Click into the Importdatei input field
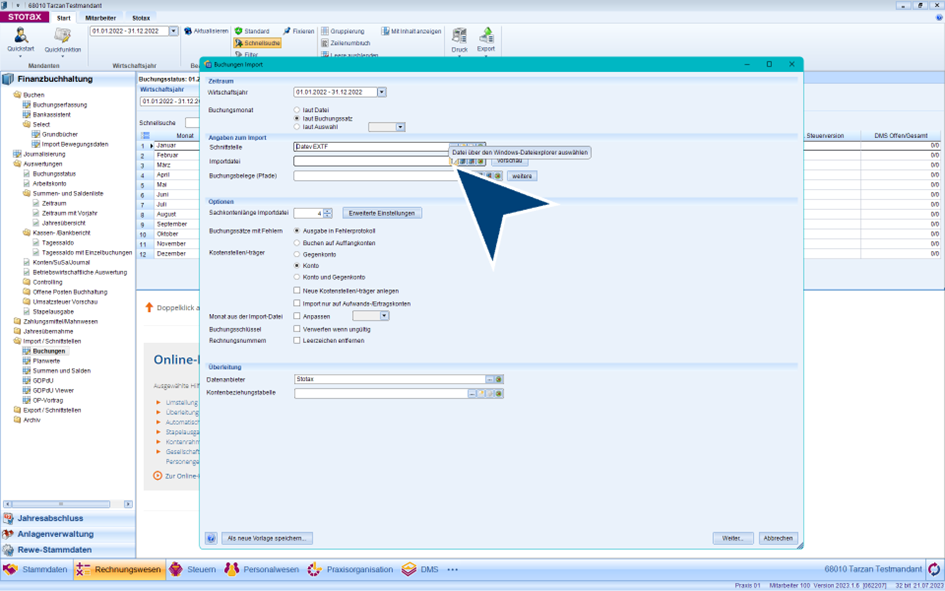 point(370,161)
